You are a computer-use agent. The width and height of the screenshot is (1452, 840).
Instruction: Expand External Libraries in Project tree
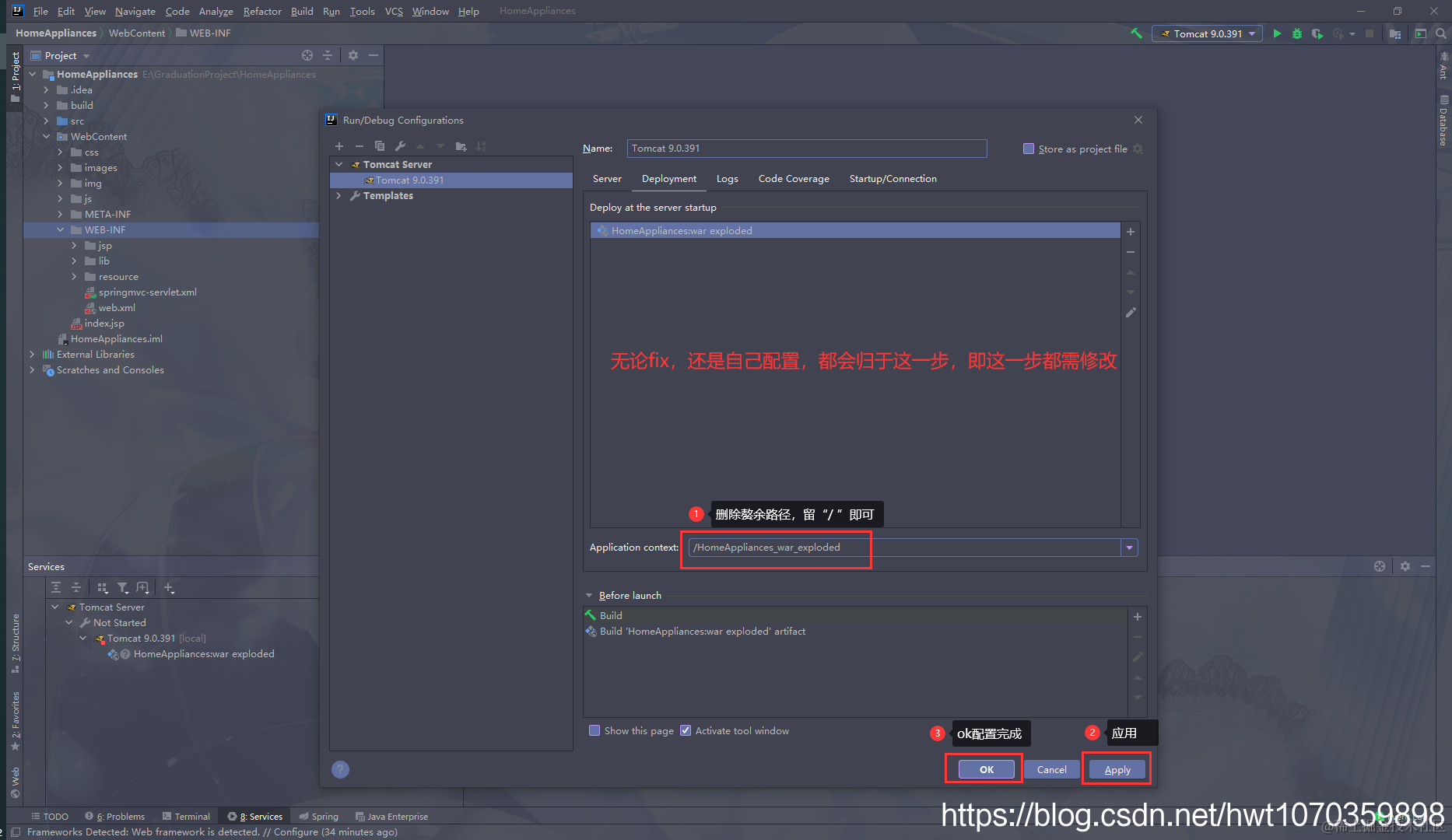[x=32, y=354]
